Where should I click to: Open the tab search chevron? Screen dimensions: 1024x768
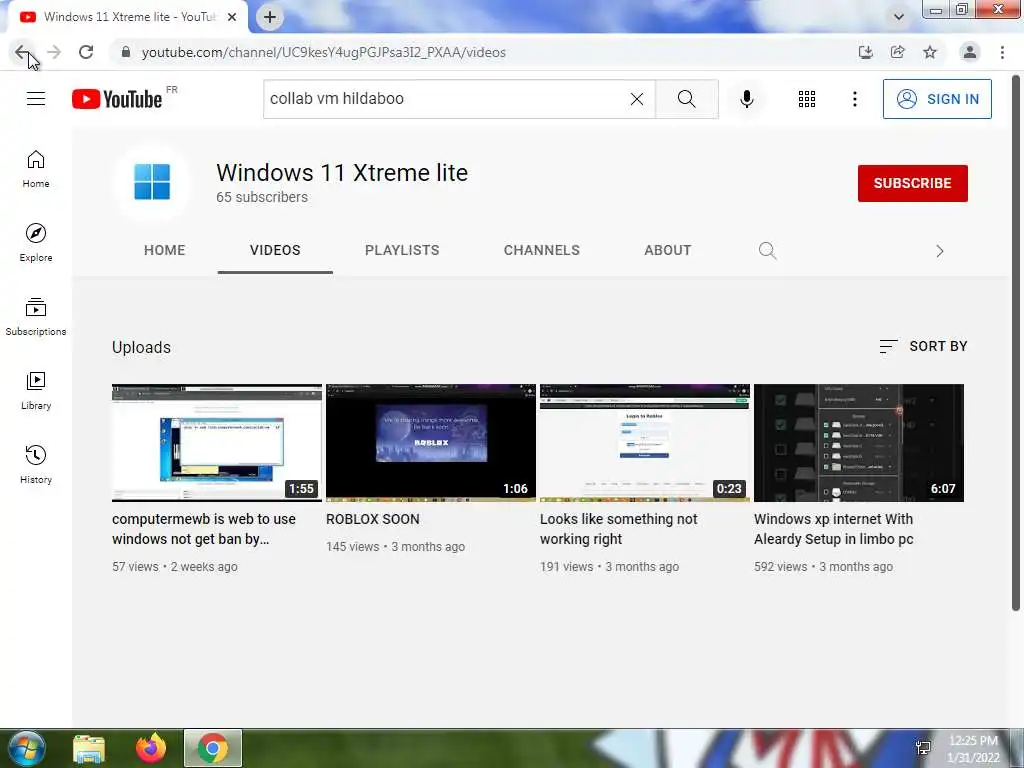(x=899, y=17)
